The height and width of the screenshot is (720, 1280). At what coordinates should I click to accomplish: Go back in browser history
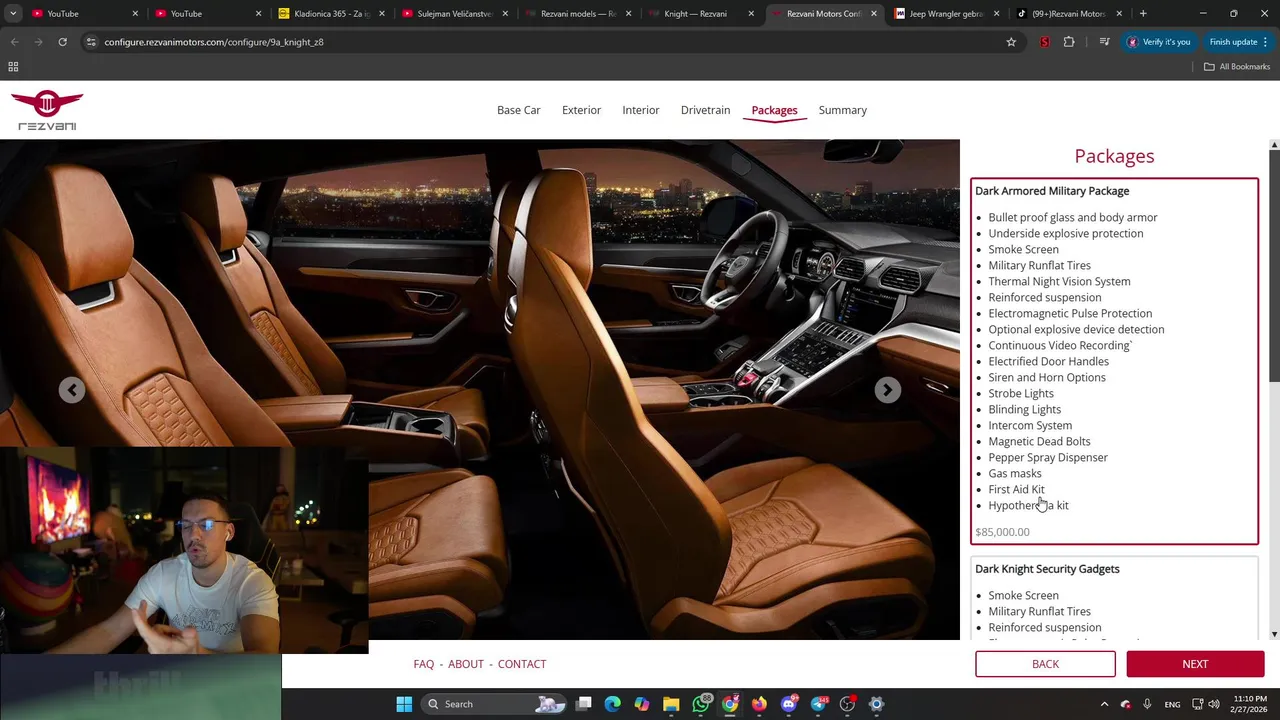pos(14,42)
